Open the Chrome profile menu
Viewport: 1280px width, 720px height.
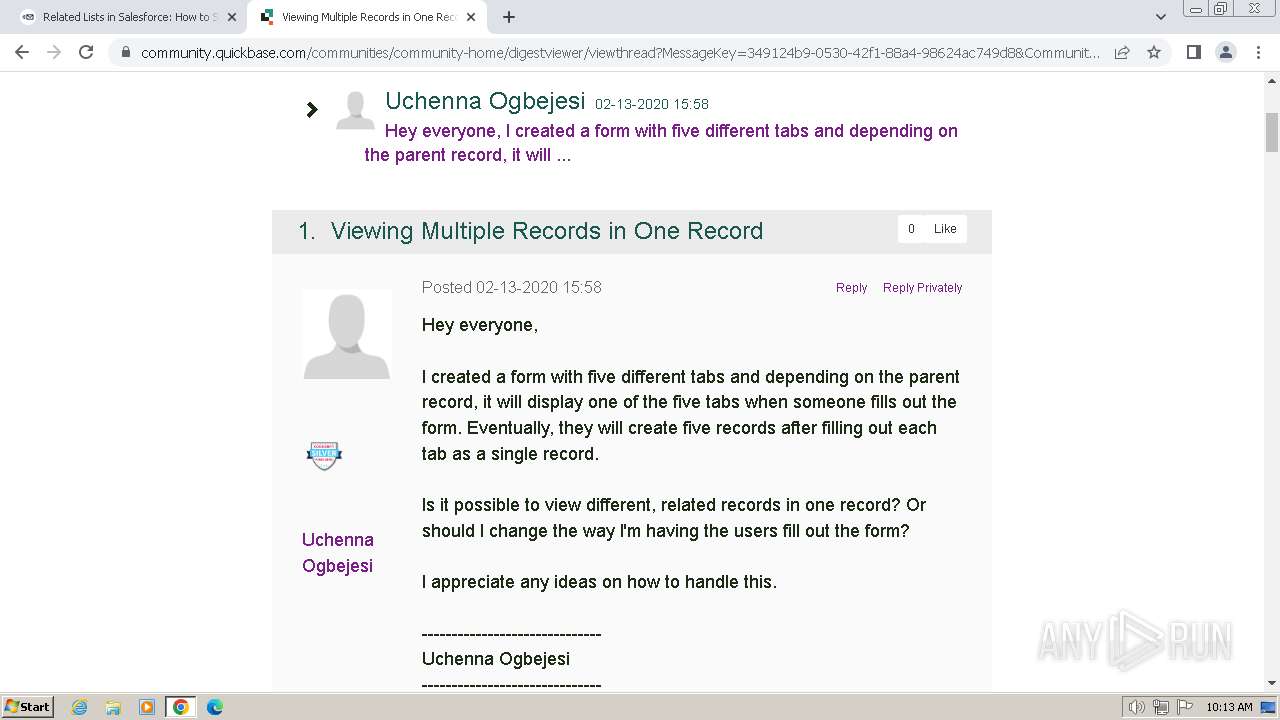point(1225,52)
